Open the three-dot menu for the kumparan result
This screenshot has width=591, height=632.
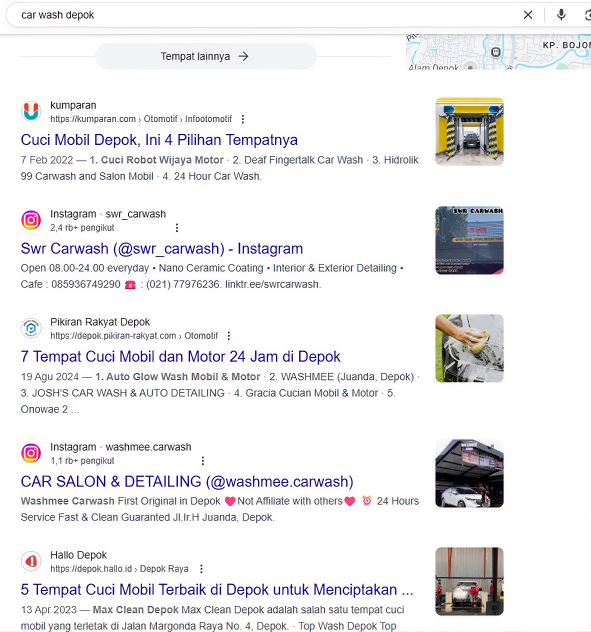pyautogui.click(x=243, y=119)
